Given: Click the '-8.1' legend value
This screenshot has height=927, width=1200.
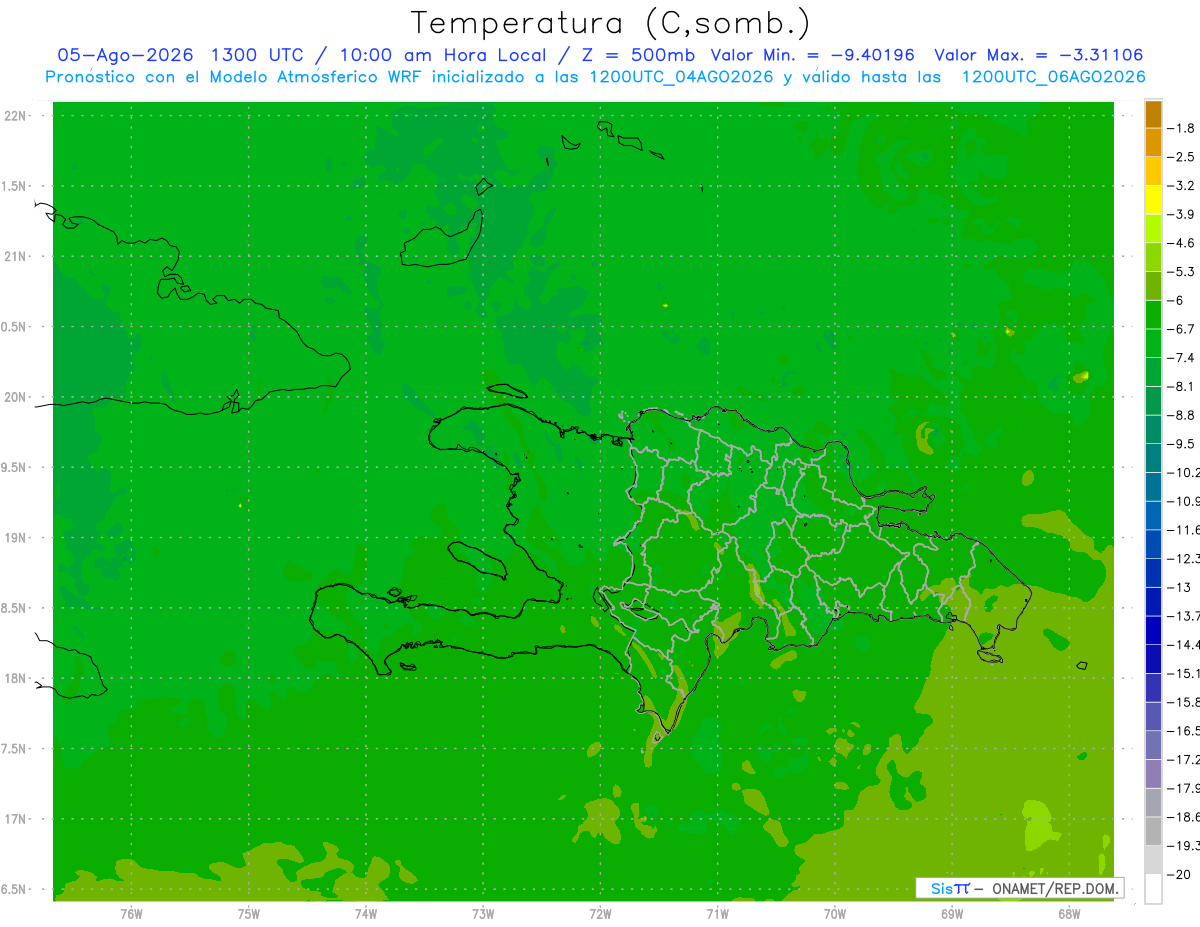Looking at the screenshot, I should (x=1181, y=386).
